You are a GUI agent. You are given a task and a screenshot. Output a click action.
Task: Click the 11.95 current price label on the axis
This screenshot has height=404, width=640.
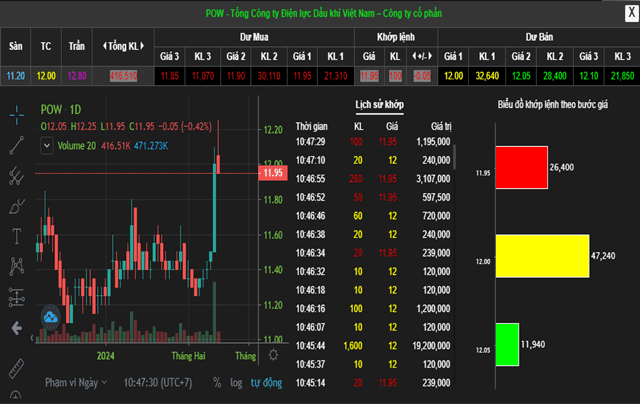(x=273, y=173)
